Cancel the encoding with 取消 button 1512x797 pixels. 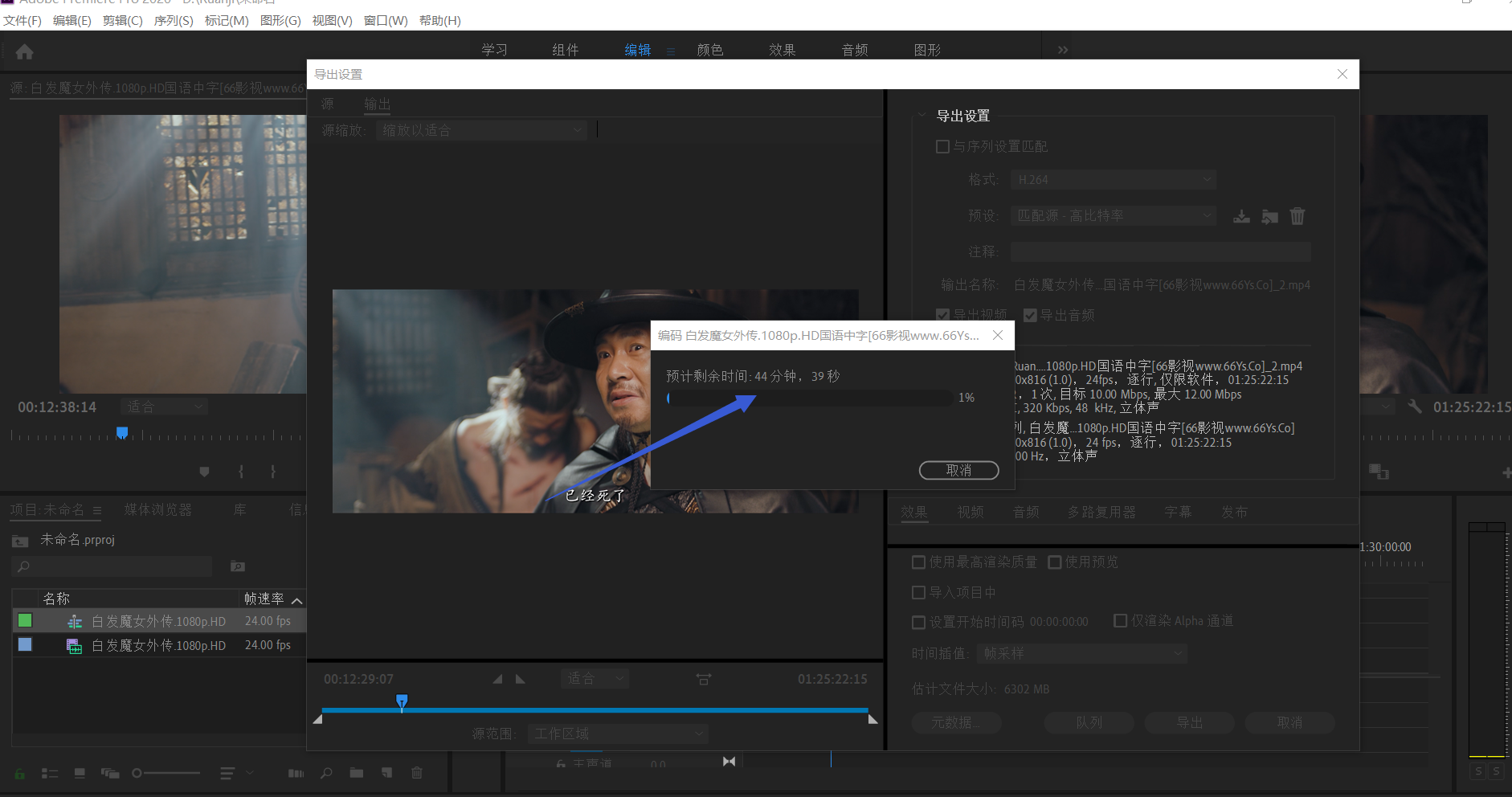click(959, 470)
